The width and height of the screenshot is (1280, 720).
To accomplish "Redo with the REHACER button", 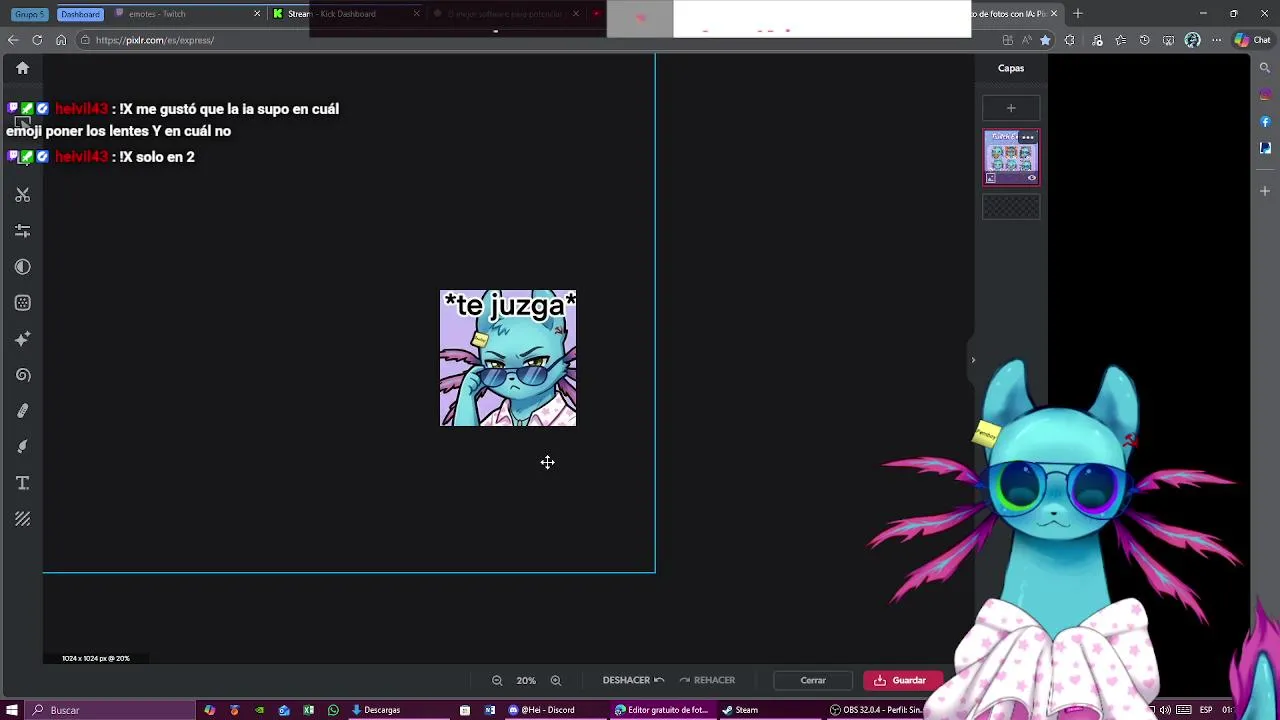I will pos(707,680).
